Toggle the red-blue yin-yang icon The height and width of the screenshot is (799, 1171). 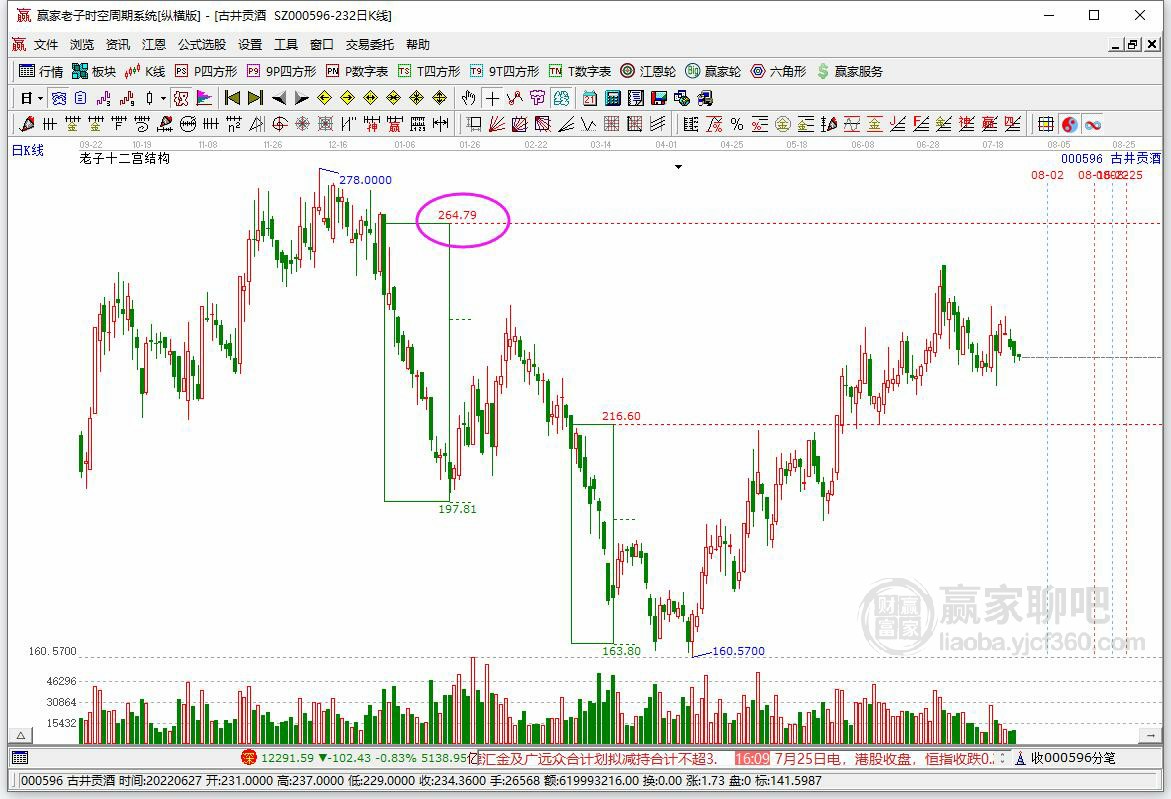1069,124
